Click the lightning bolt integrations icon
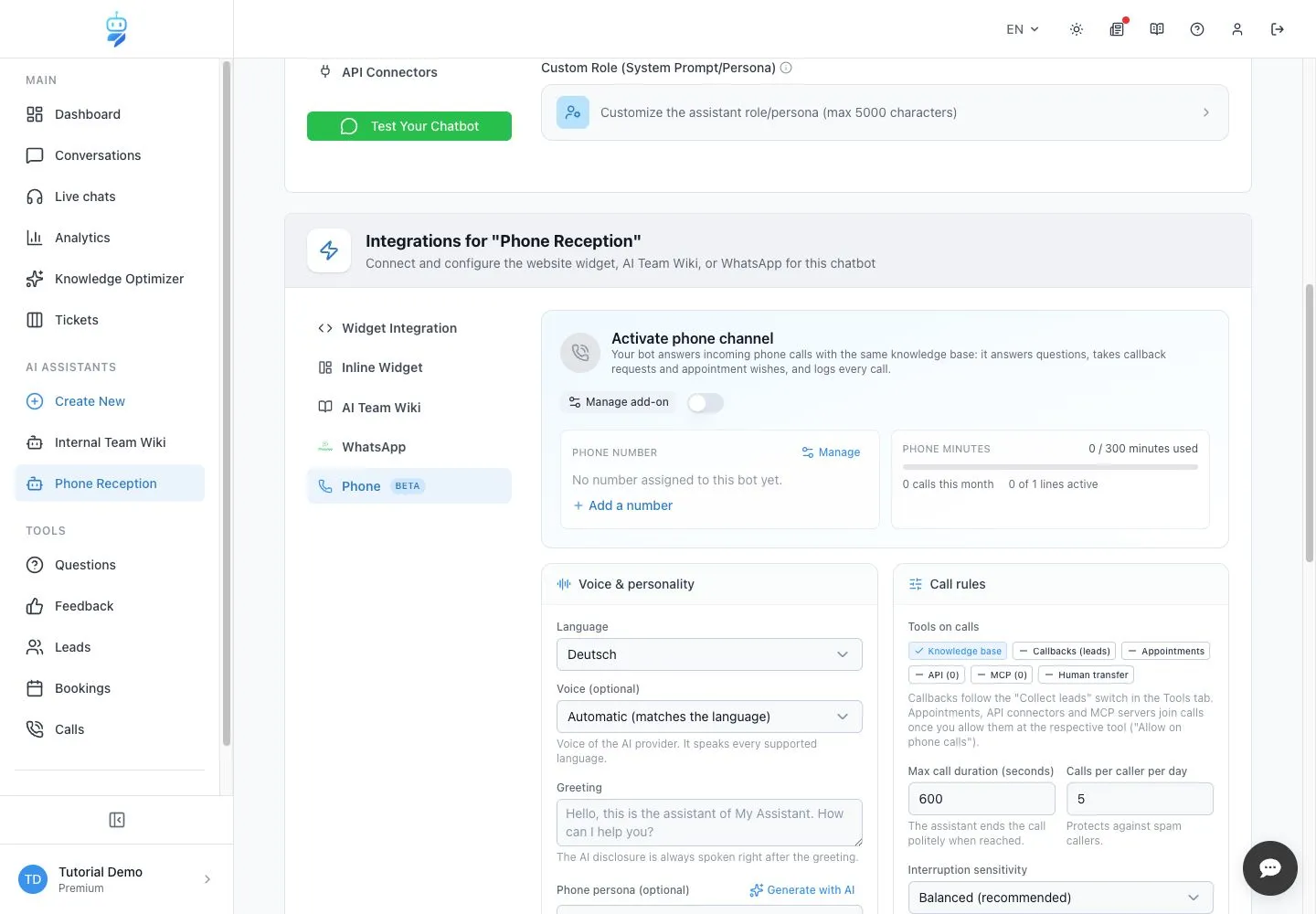1316x914 pixels. [x=329, y=250]
